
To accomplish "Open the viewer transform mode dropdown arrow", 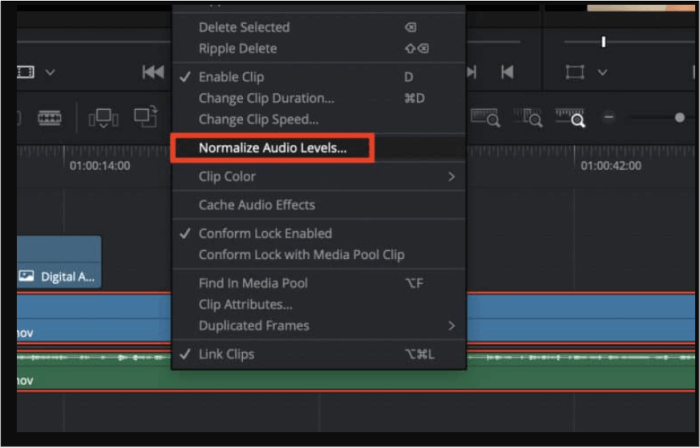I will tap(603, 72).
